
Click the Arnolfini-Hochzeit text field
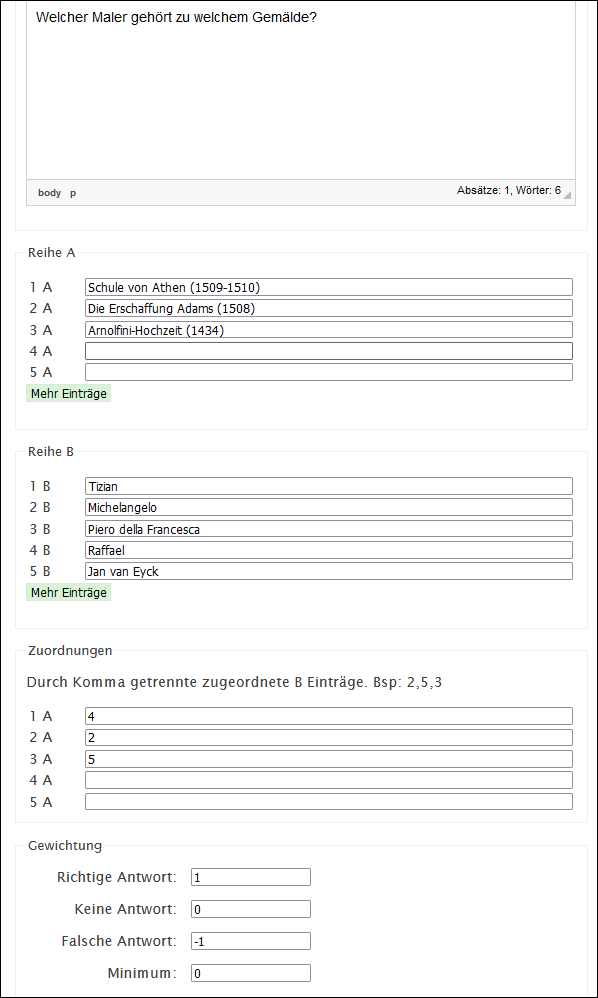click(x=329, y=330)
